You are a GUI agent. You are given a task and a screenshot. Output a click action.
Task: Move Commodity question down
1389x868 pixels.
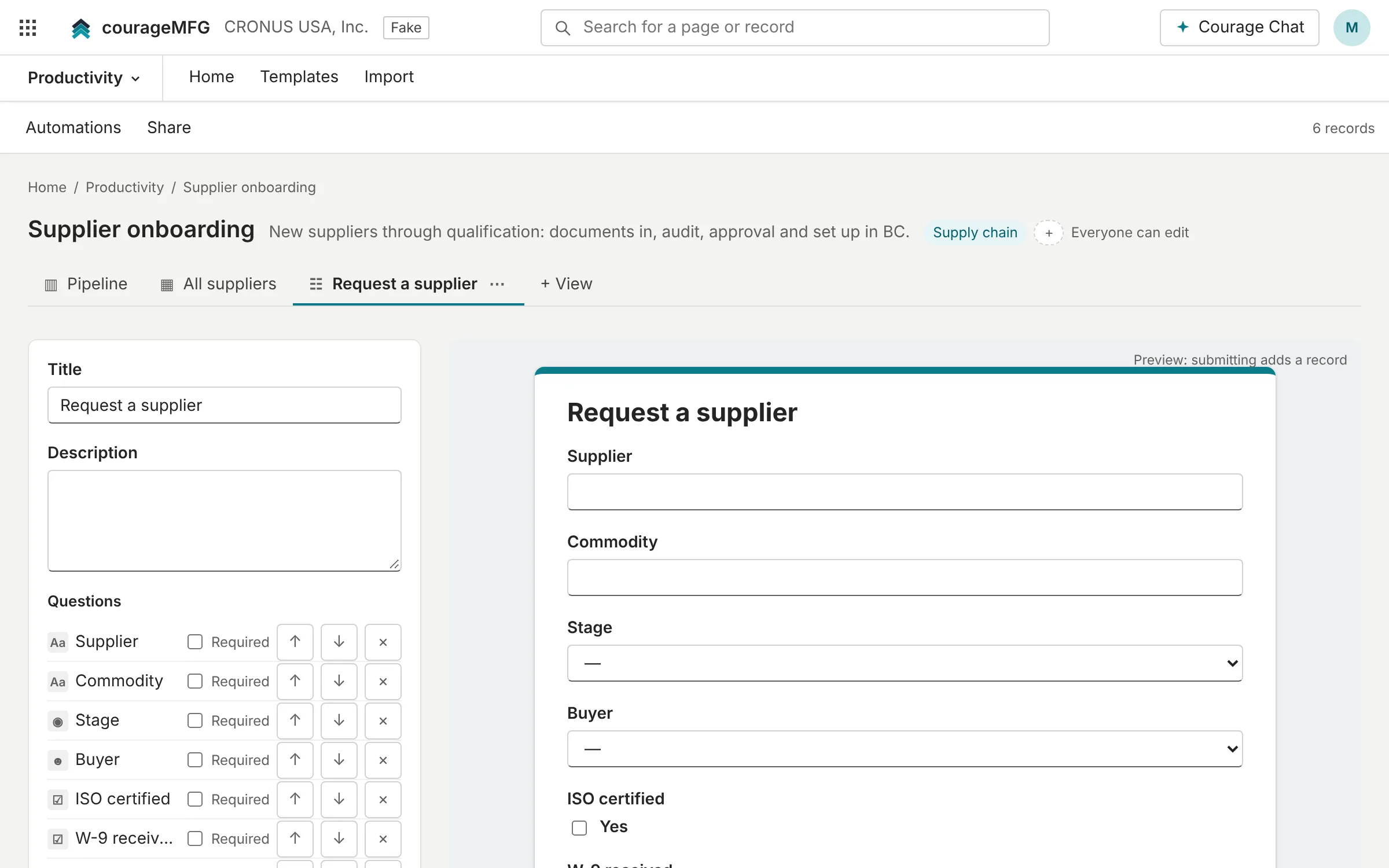[339, 681]
